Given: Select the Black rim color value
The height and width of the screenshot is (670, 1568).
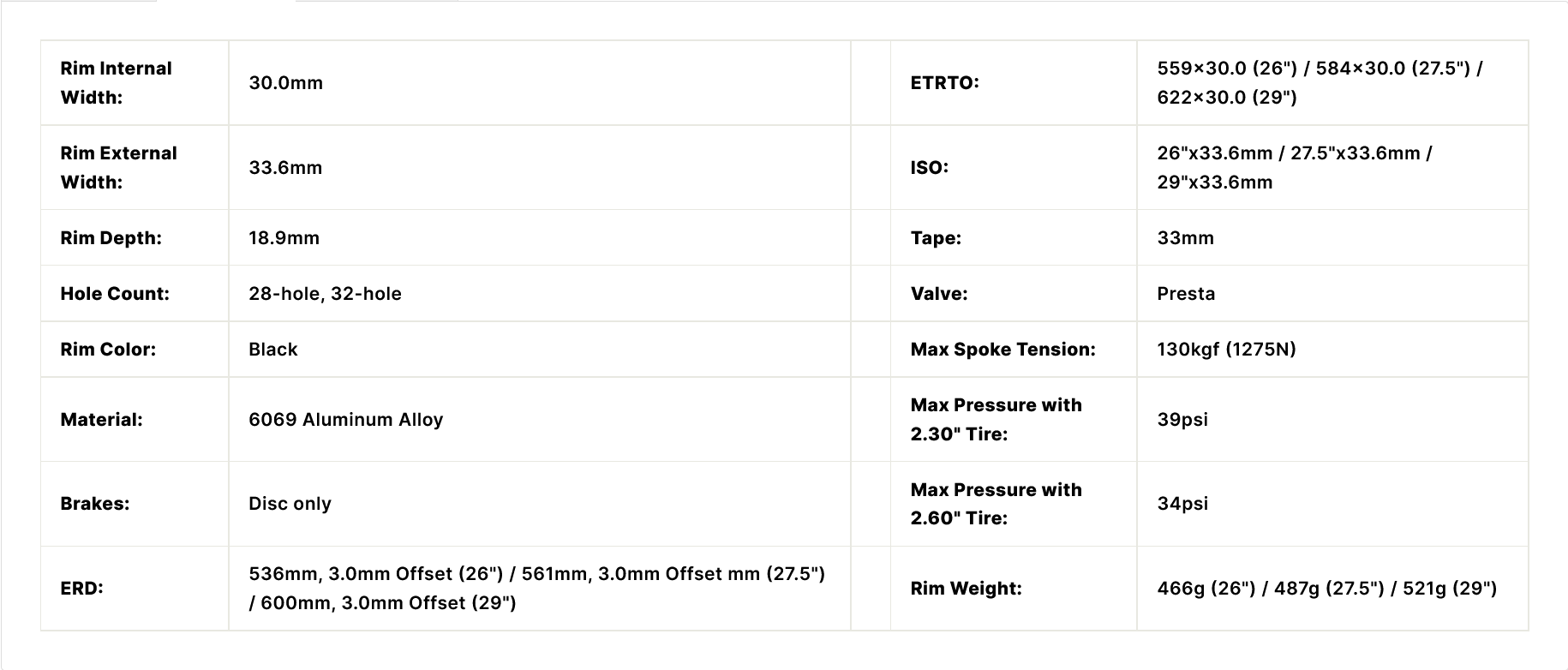Looking at the screenshot, I should [272, 350].
